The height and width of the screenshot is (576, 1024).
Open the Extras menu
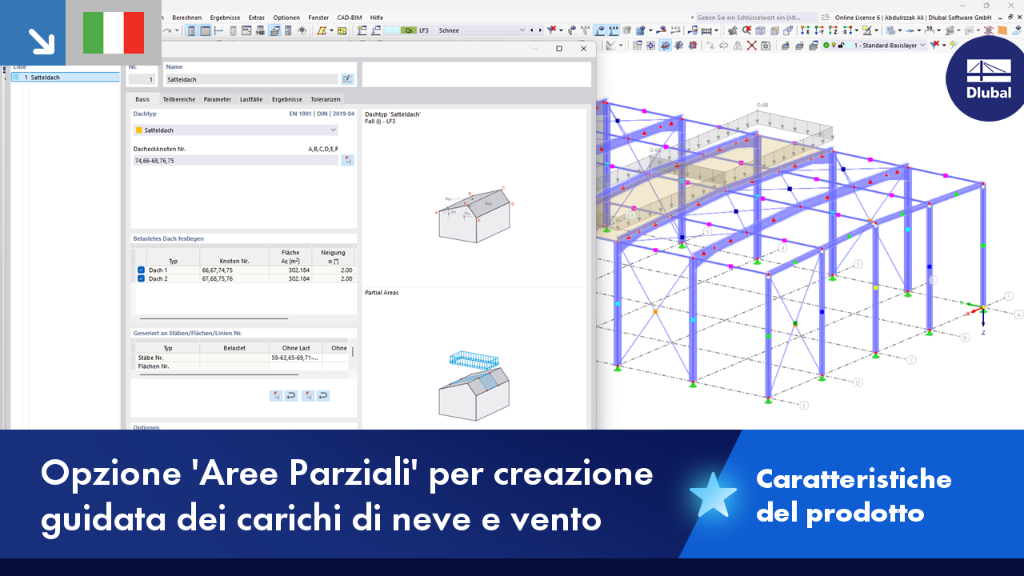coord(257,18)
